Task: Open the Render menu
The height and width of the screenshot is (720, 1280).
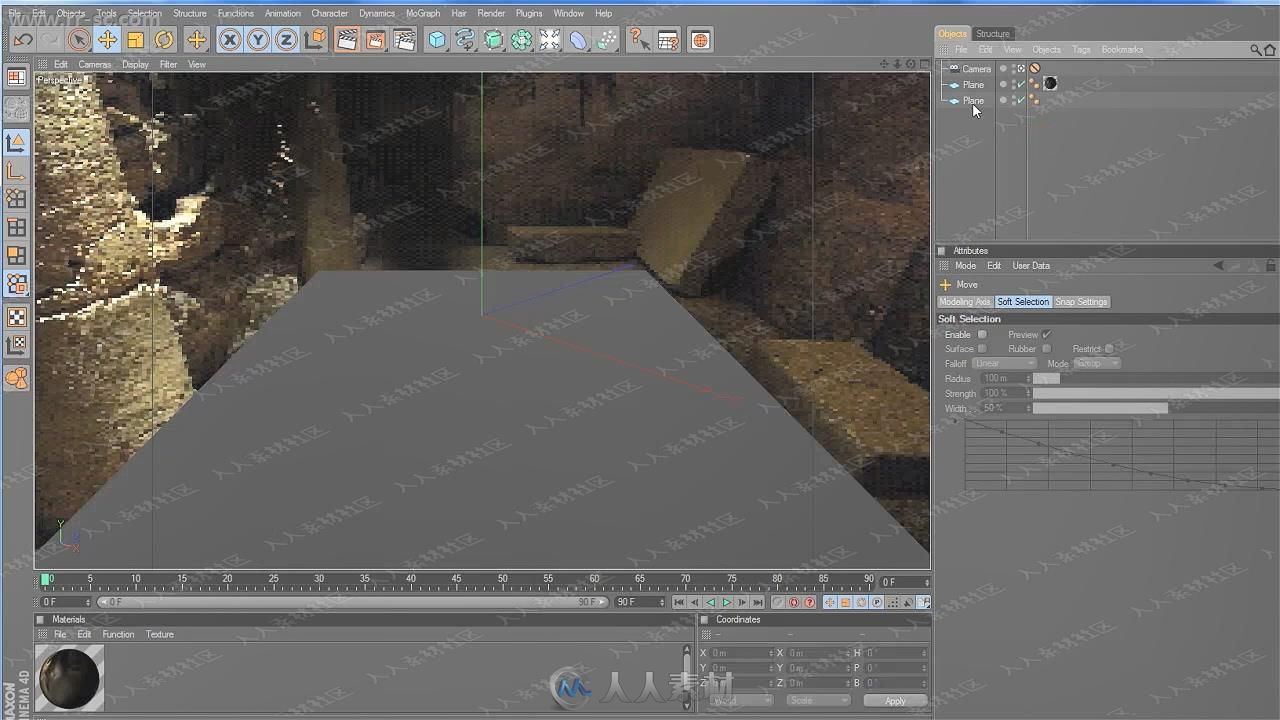Action: click(491, 13)
